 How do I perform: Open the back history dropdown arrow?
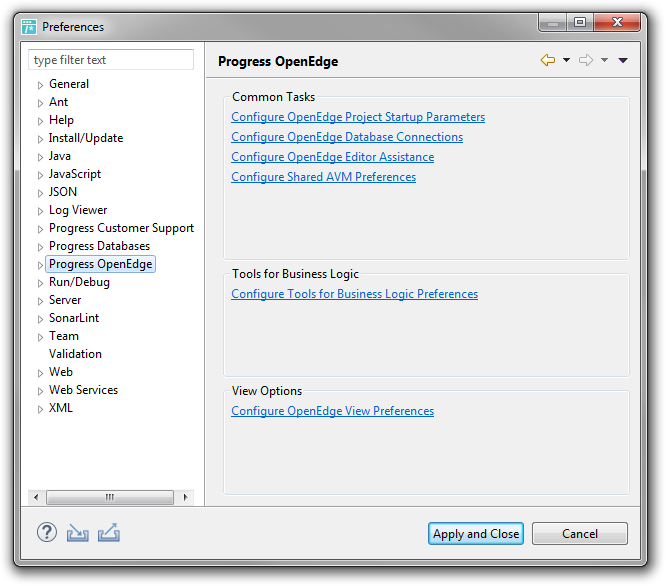(x=566, y=60)
